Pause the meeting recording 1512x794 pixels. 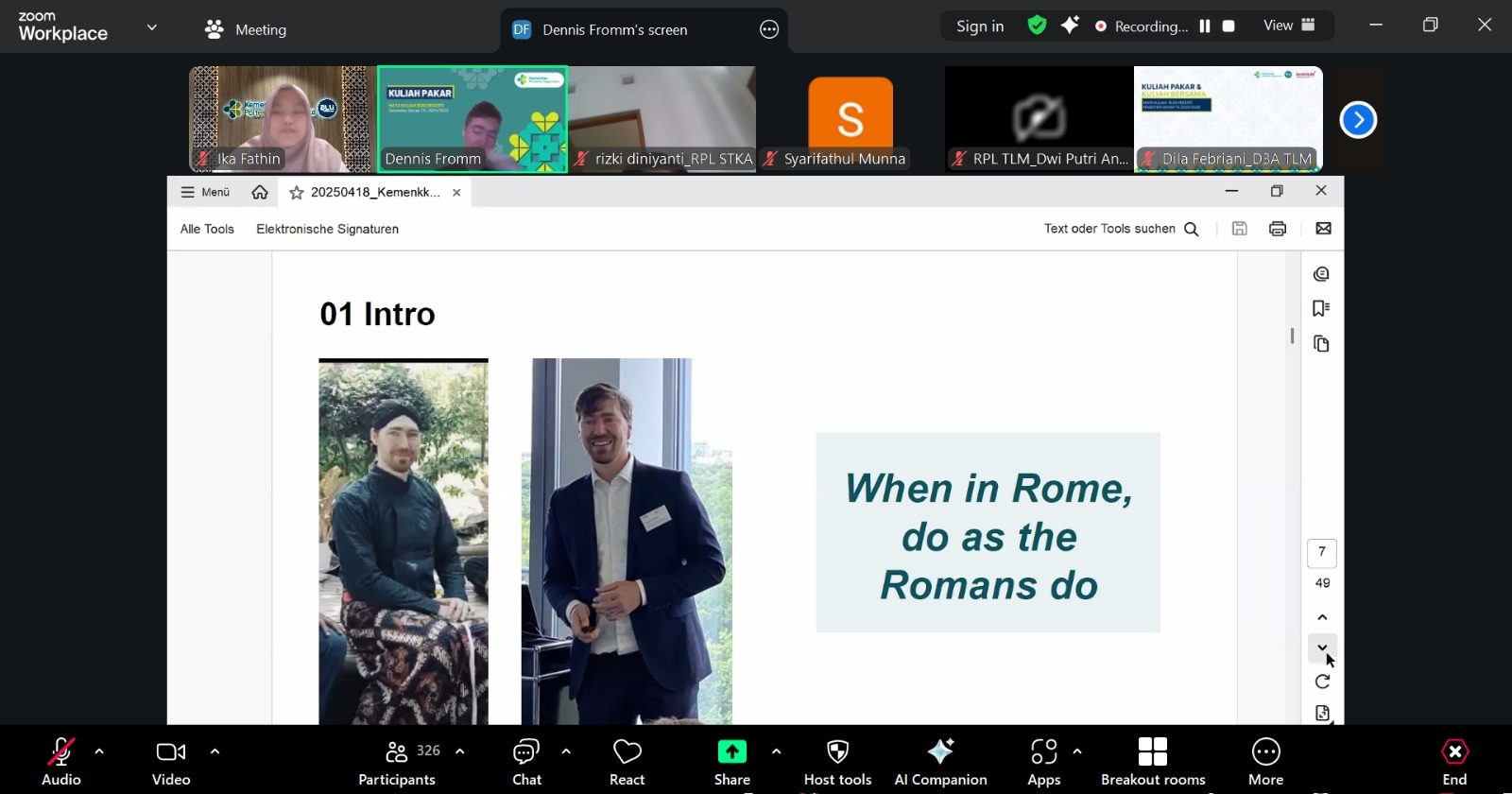[x=1205, y=26]
